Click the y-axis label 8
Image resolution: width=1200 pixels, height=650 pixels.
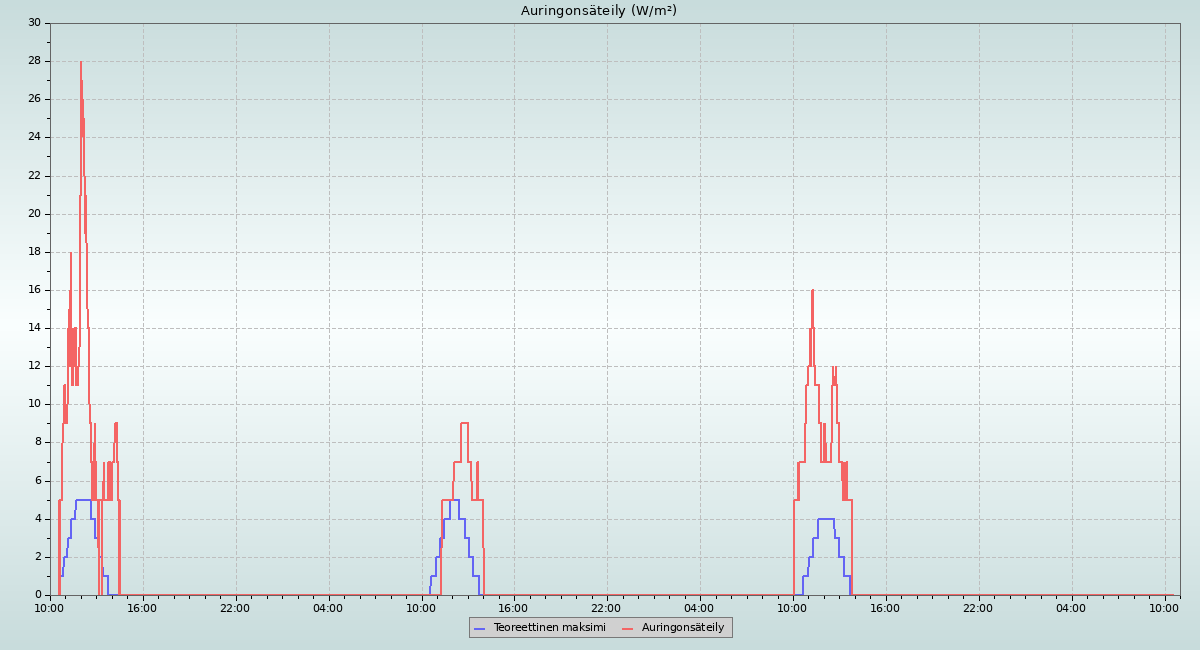pyautogui.click(x=37, y=443)
